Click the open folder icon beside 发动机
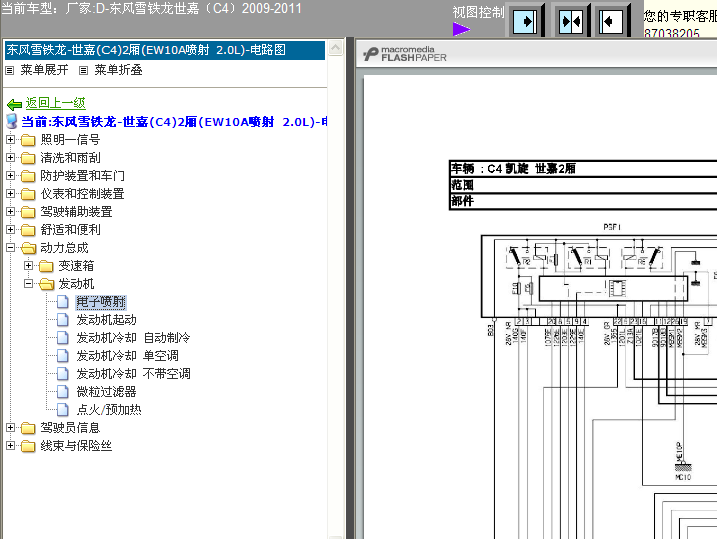717x539 pixels. [x=46, y=284]
